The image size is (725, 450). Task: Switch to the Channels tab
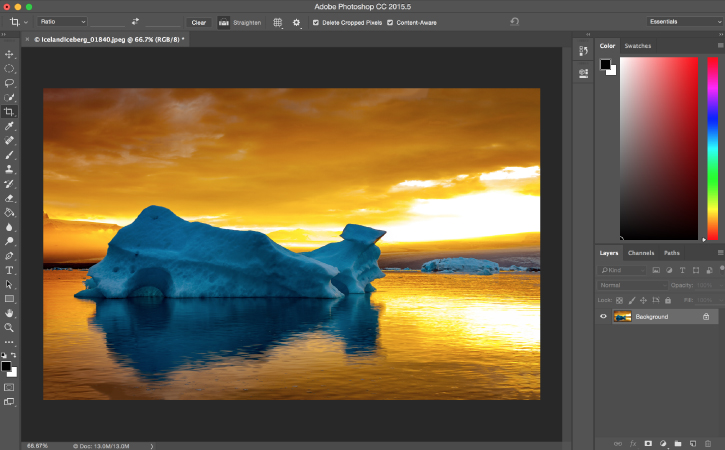641,253
